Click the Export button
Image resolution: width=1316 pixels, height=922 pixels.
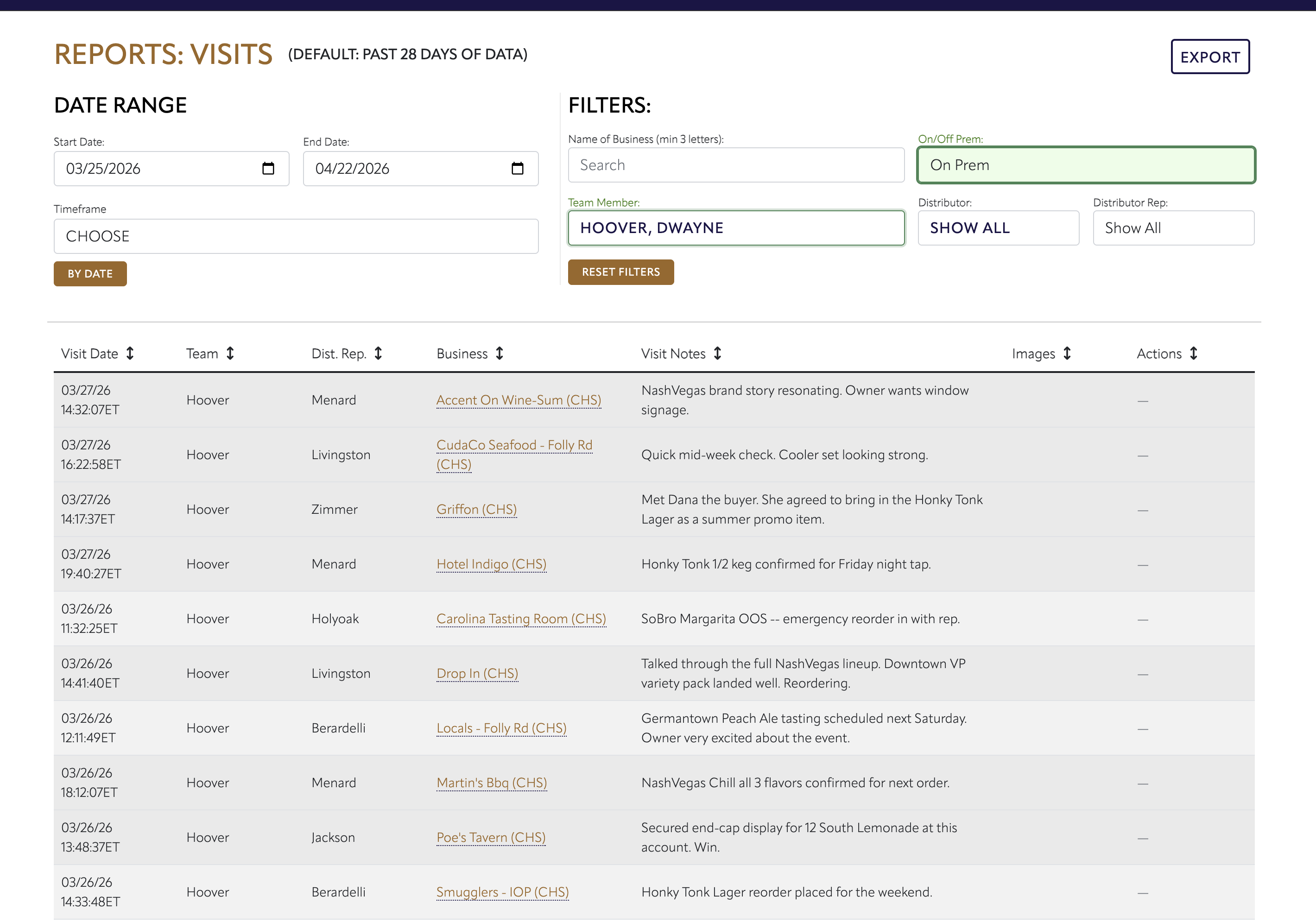click(x=1209, y=57)
